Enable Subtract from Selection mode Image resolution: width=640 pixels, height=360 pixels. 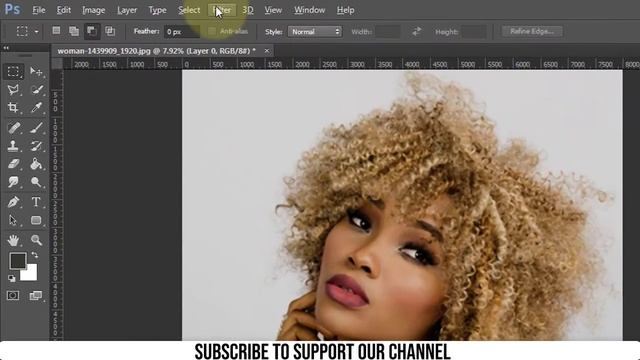[x=92, y=31]
